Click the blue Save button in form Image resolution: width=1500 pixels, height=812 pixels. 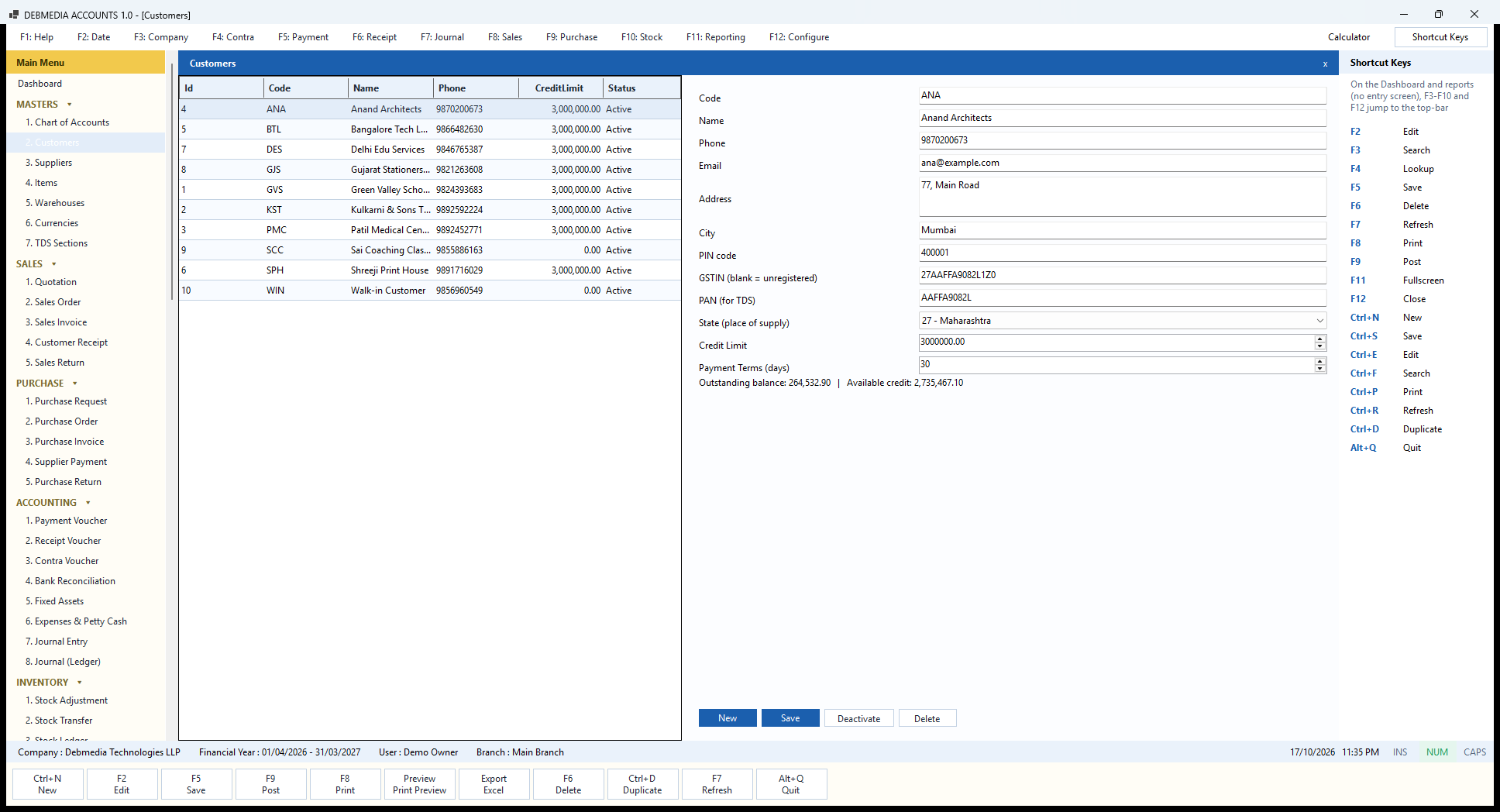[x=790, y=718]
